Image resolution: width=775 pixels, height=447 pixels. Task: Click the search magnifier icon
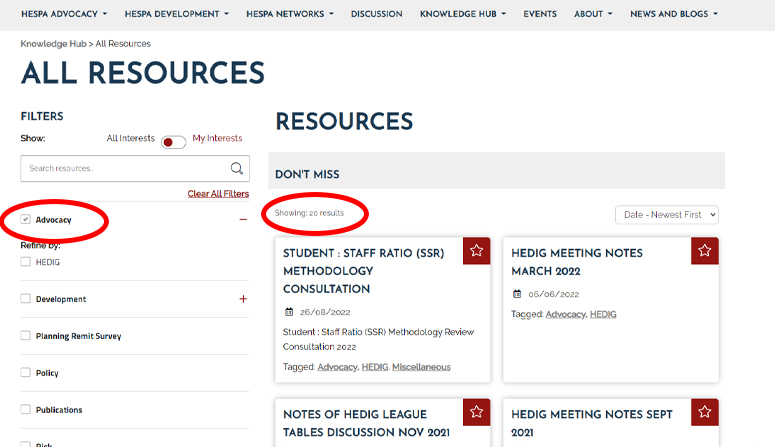tap(237, 169)
